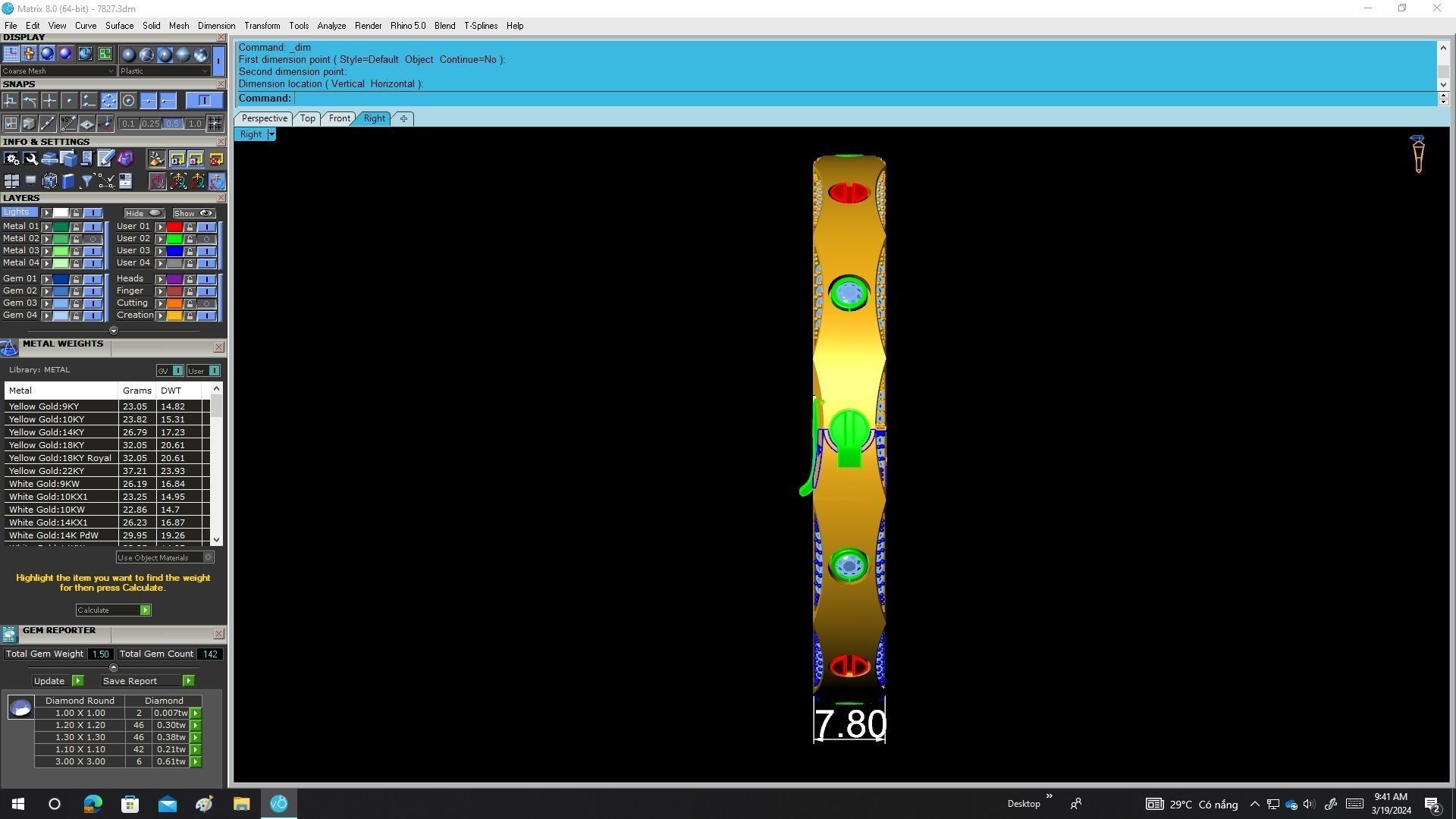Toggle visibility of Metal 02 layer
This screenshot has width=1456, height=819.
93,239
